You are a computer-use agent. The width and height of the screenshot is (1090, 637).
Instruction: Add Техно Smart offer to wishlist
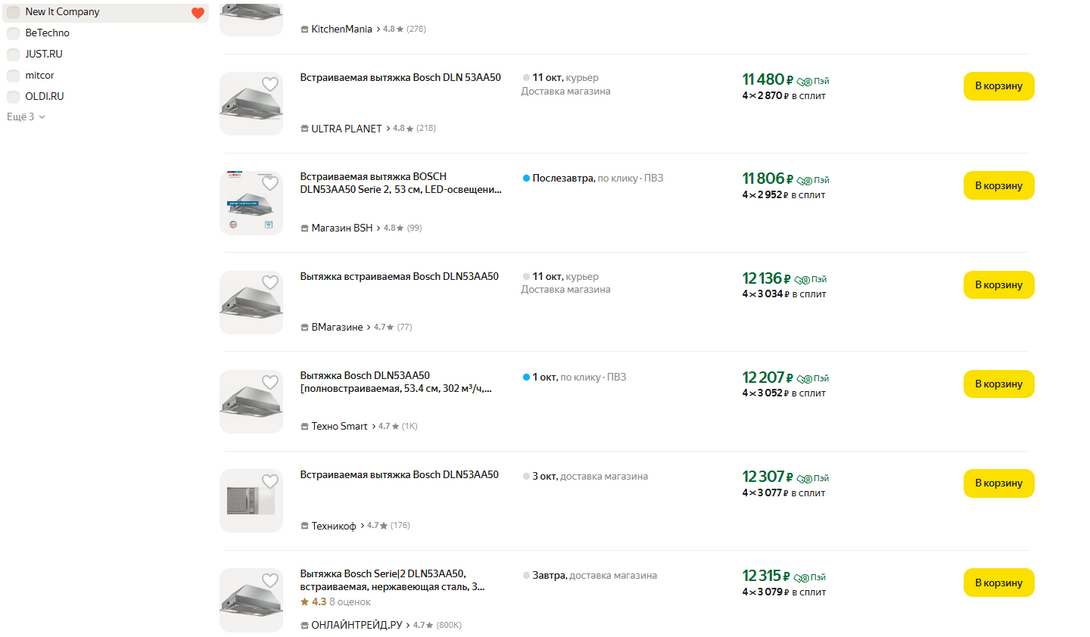[x=270, y=382]
